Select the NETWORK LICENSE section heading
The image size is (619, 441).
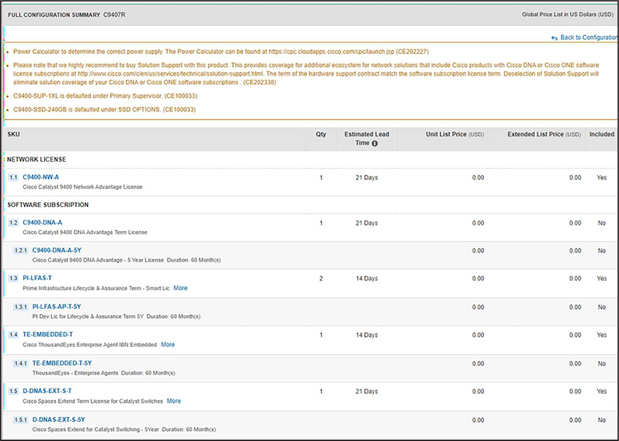coord(36,160)
